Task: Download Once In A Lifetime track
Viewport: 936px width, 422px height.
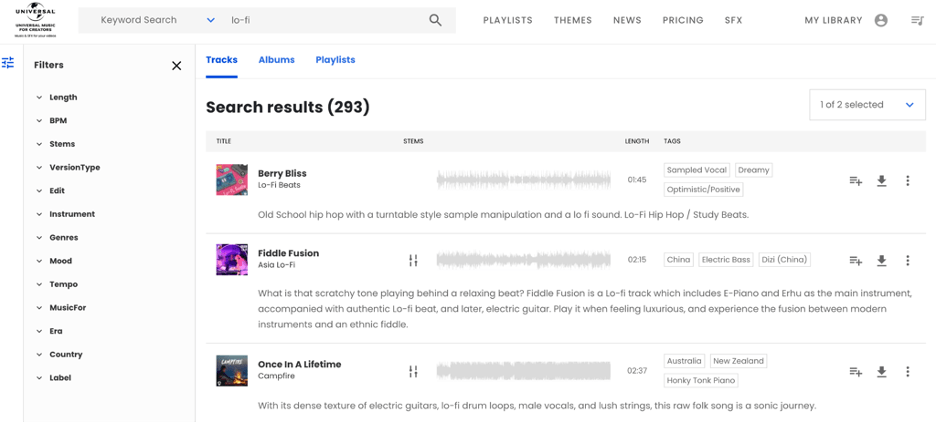Action: click(882, 372)
